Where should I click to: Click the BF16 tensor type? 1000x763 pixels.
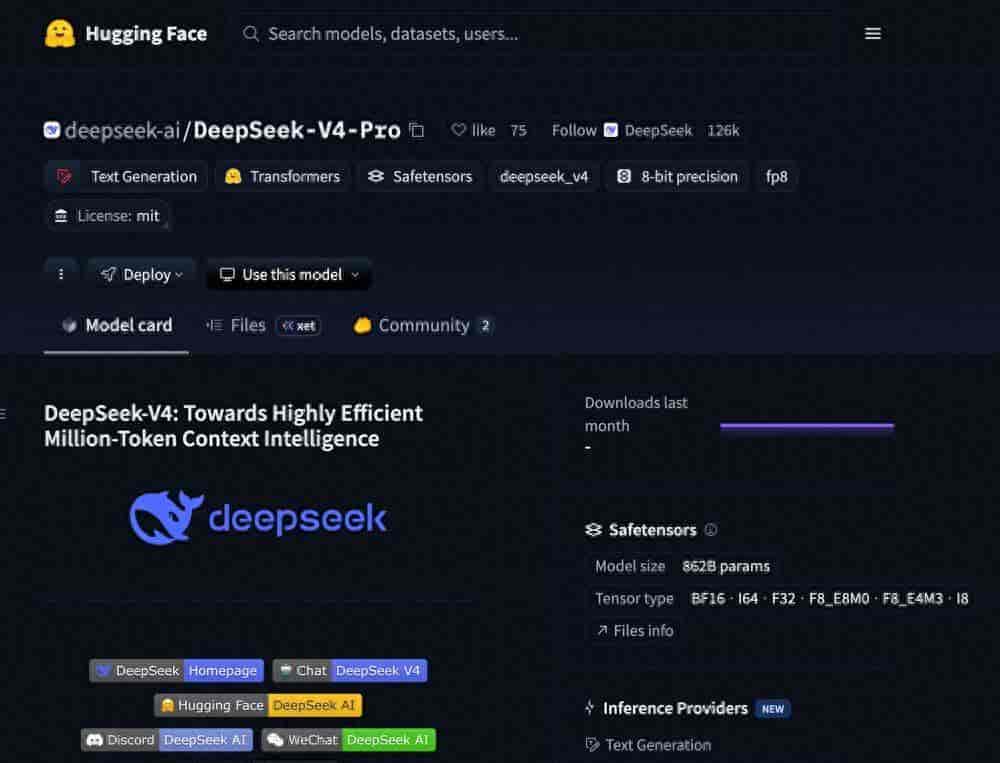tap(708, 598)
